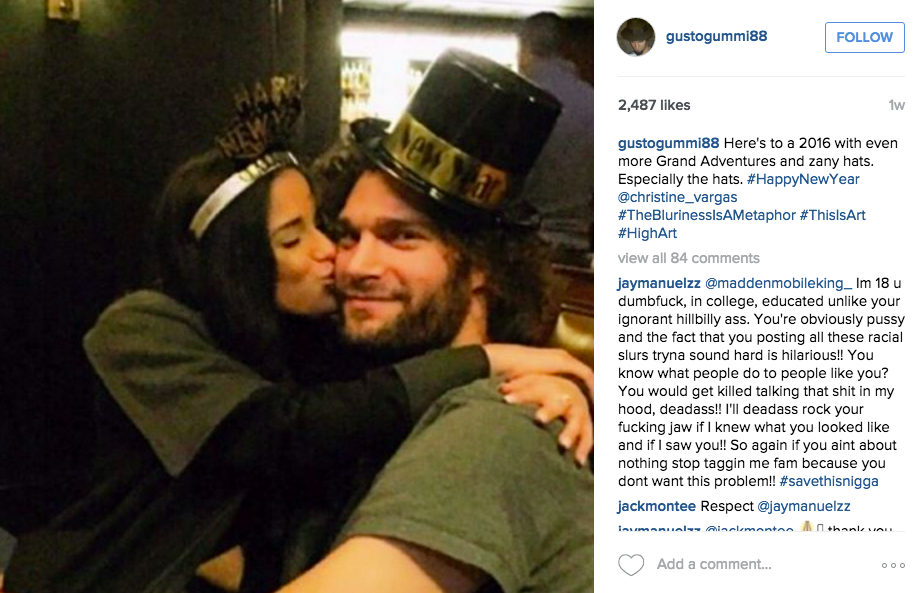Image resolution: width=921 pixels, height=593 pixels.
Task: Open the jackmontee commenter profile
Action: [657, 506]
